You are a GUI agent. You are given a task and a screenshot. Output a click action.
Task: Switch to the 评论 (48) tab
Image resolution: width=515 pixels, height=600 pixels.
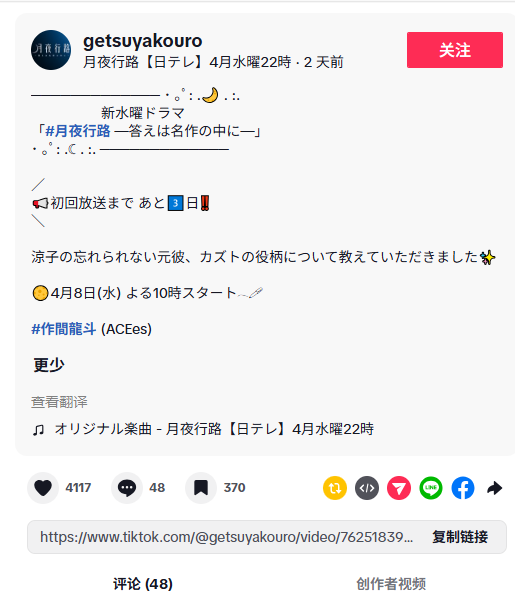[x=143, y=584]
